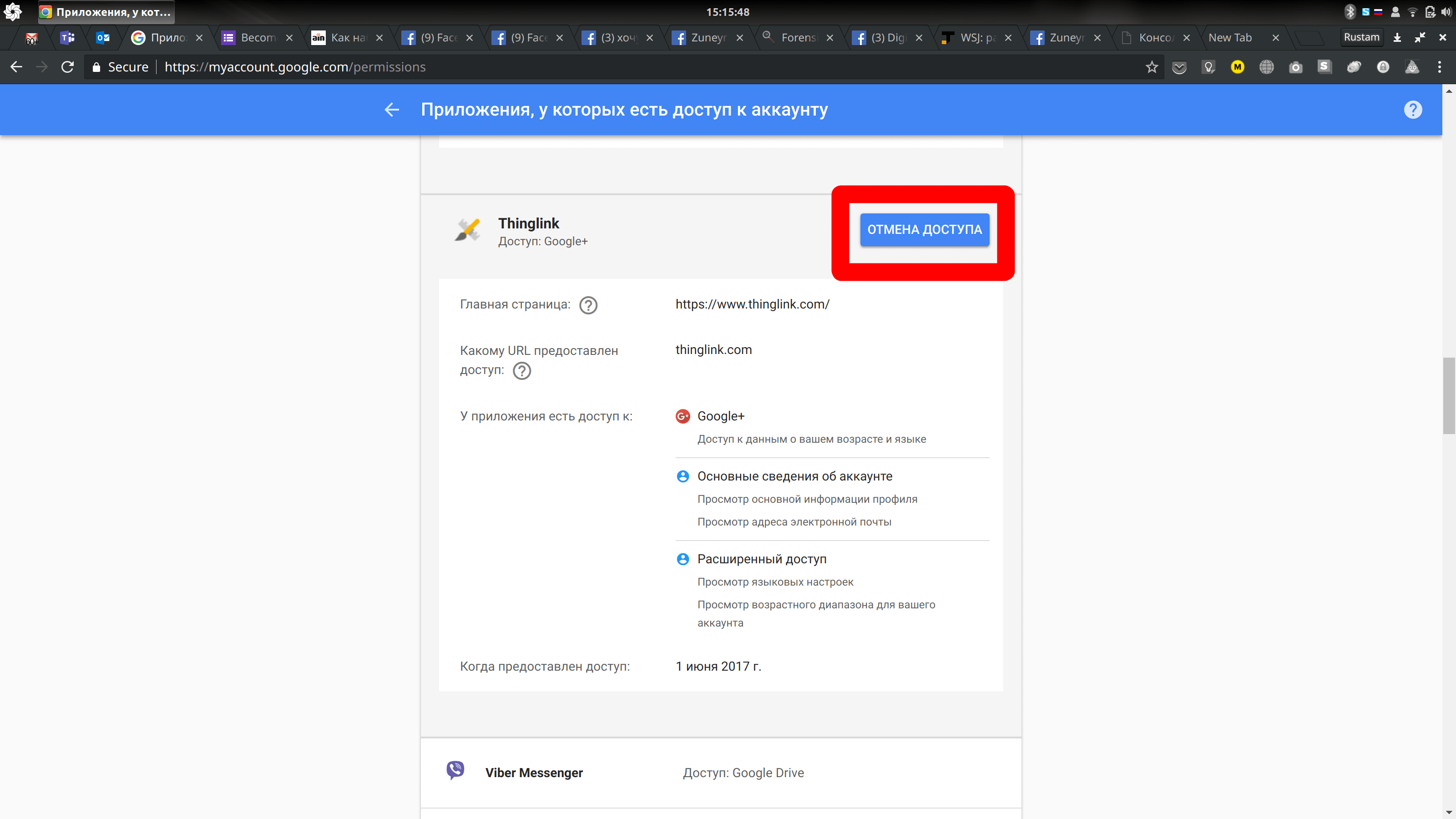
Task: Click the light bulb extension icon
Action: tap(1208, 67)
